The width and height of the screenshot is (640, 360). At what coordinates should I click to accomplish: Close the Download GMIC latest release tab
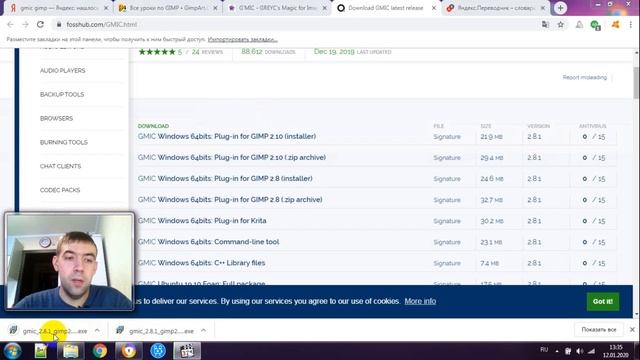click(434, 8)
